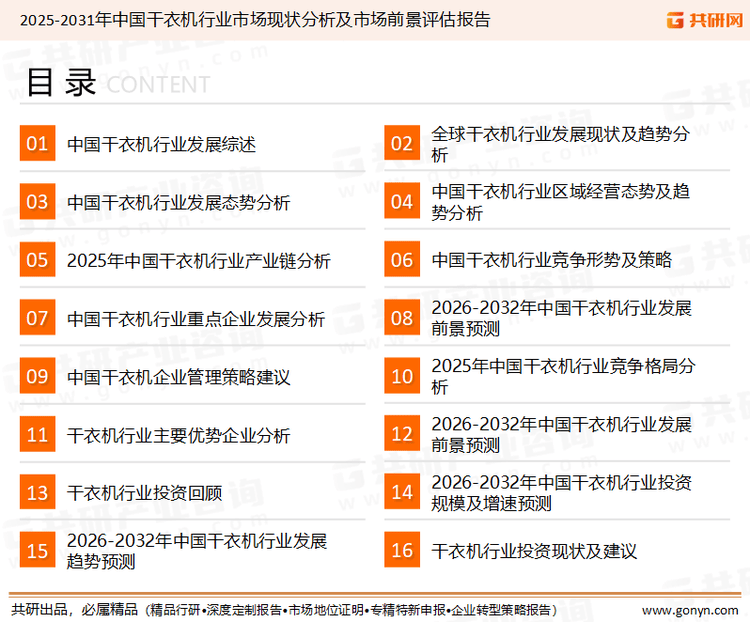Click the orange 01 number box
The width and height of the screenshot is (750, 622).
point(37,143)
